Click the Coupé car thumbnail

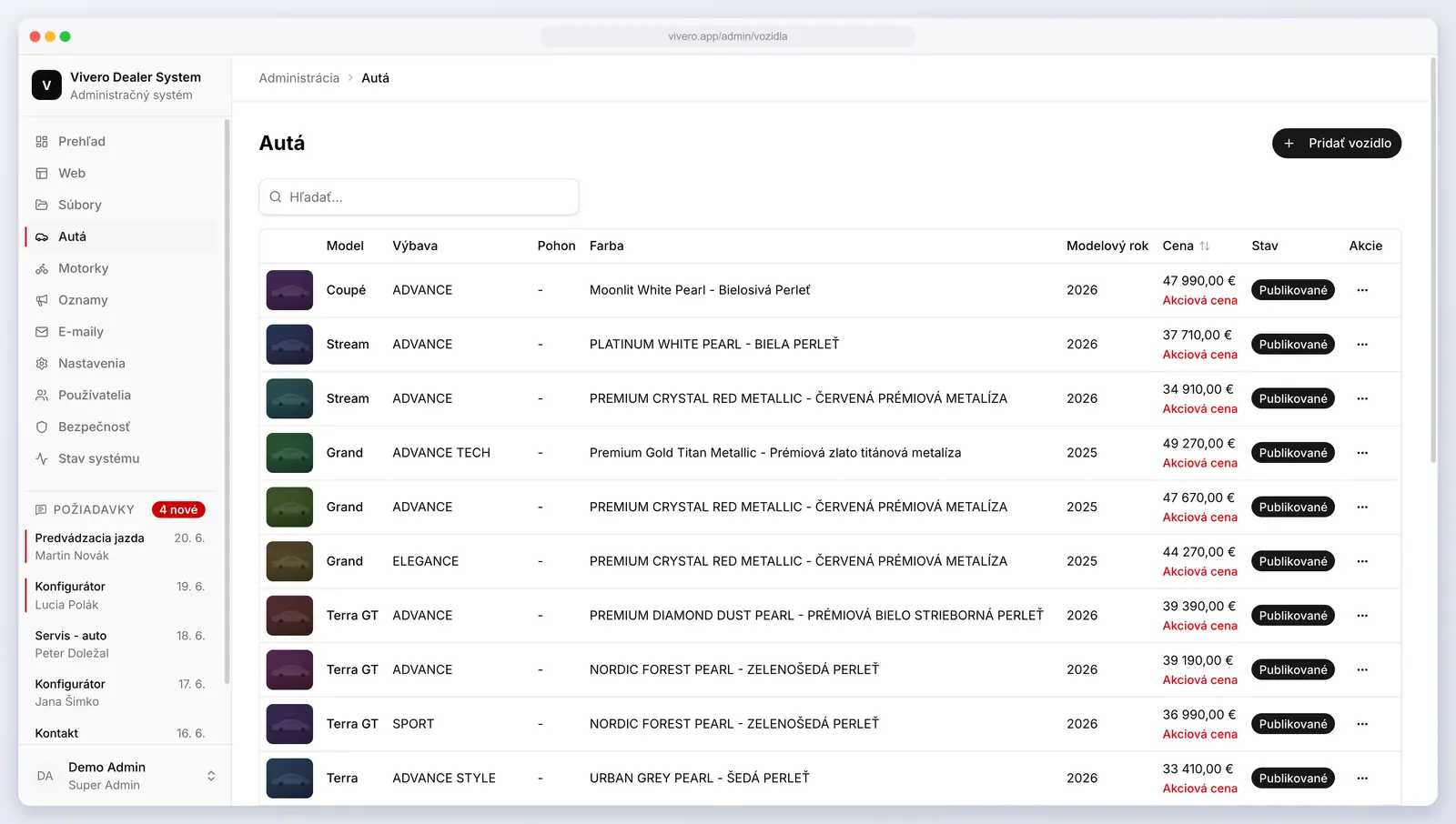[289, 290]
